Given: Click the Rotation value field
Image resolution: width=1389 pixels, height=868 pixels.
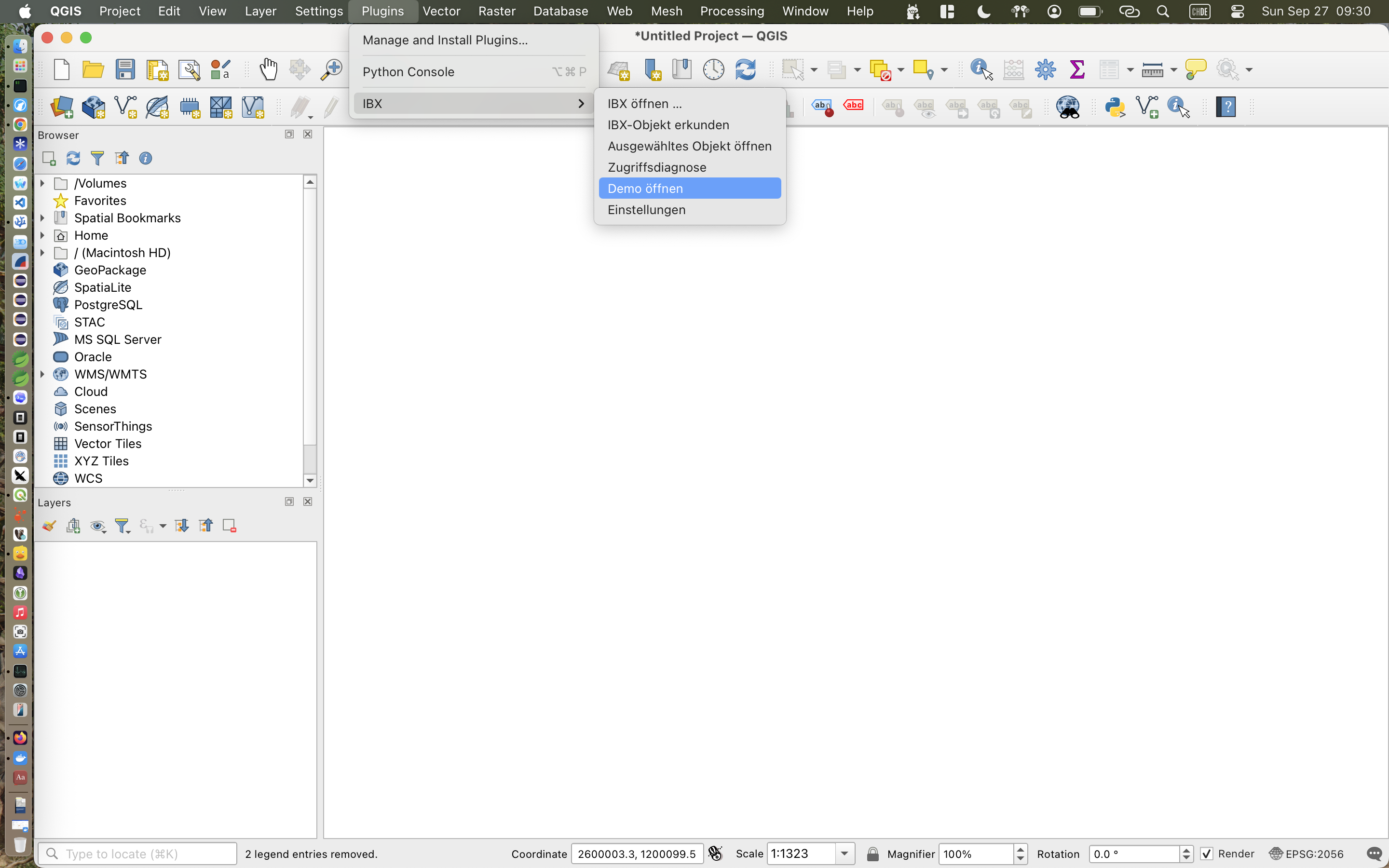Looking at the screenshot, I should point(1134,854).
